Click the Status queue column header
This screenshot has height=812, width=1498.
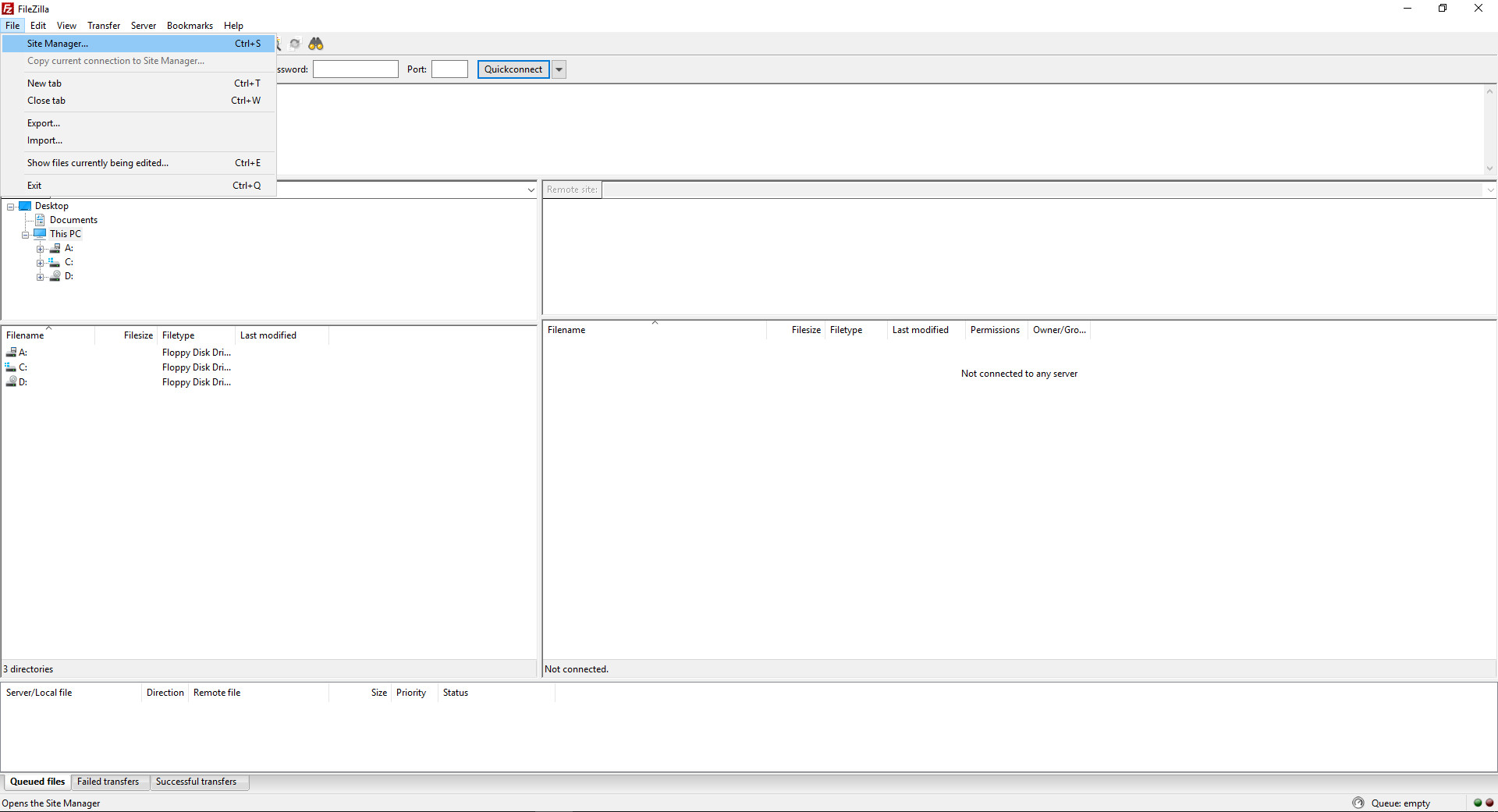(496, 693)
